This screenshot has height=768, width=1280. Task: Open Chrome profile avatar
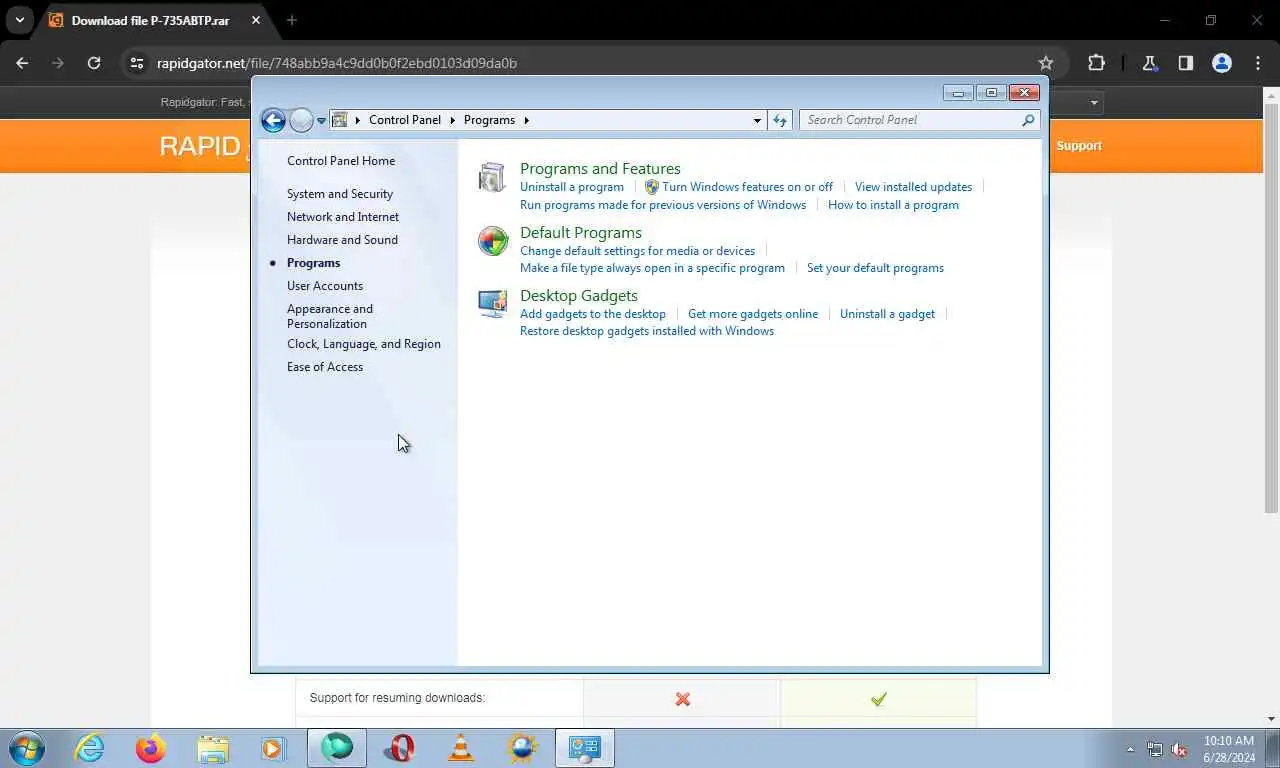(x=1221, y=63)
